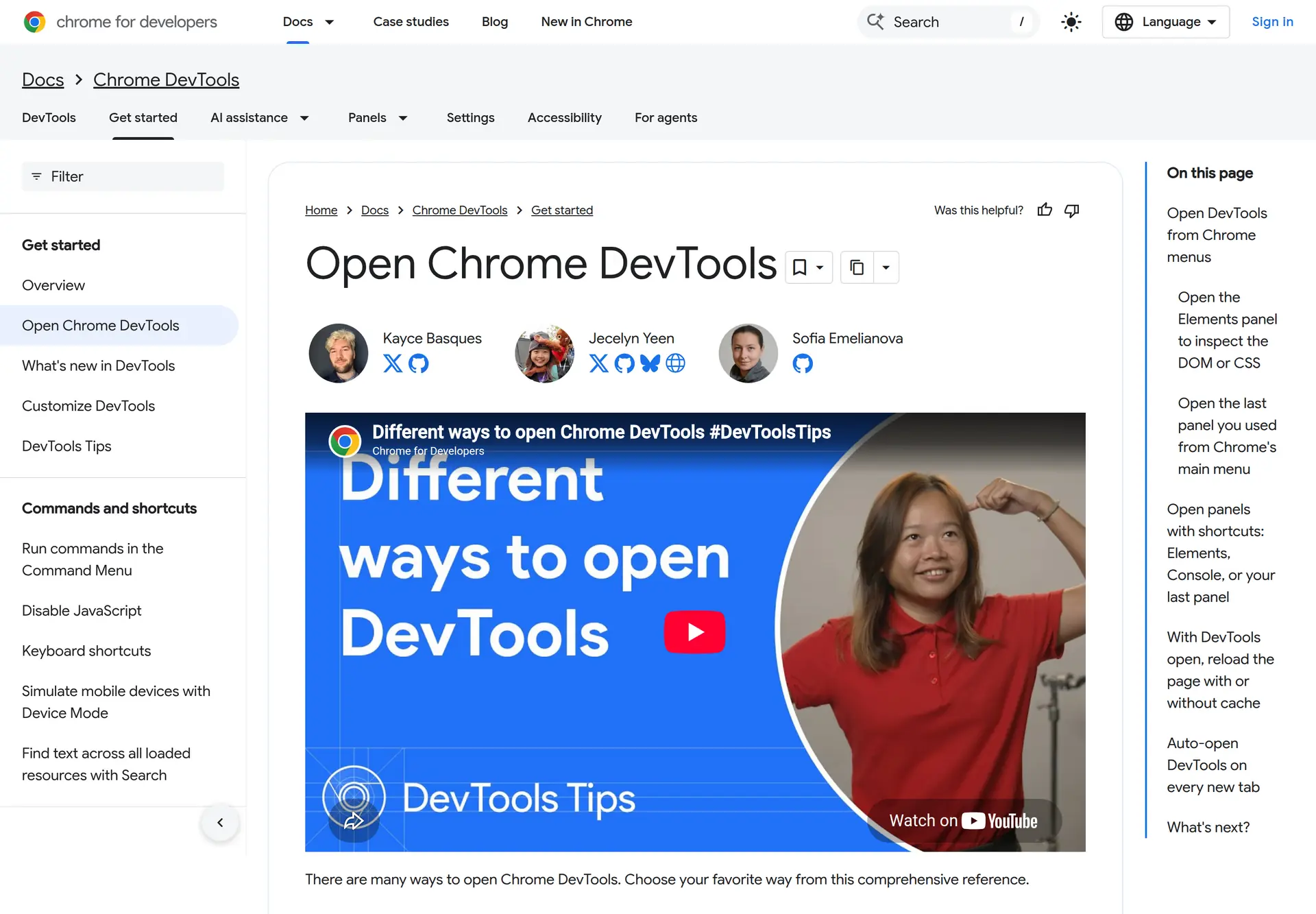The width and height of the screenshot is (1316, 914).
Task: Jump to Auto-open DevTools on every tab
Action: tap(1213, 765)
